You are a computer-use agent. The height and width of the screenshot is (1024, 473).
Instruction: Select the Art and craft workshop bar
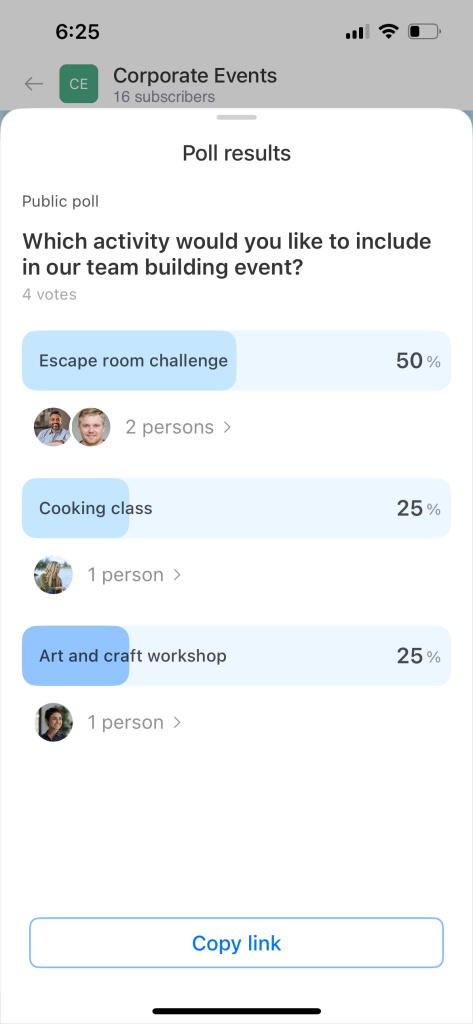[x=236, y=656]
